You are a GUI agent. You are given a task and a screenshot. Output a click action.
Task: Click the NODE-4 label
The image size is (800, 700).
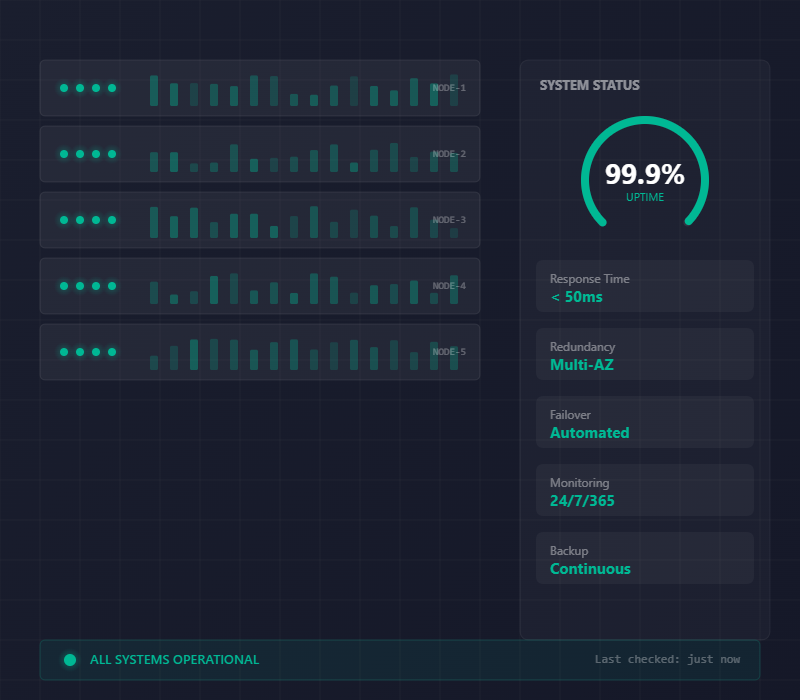[x=449, y=286]
